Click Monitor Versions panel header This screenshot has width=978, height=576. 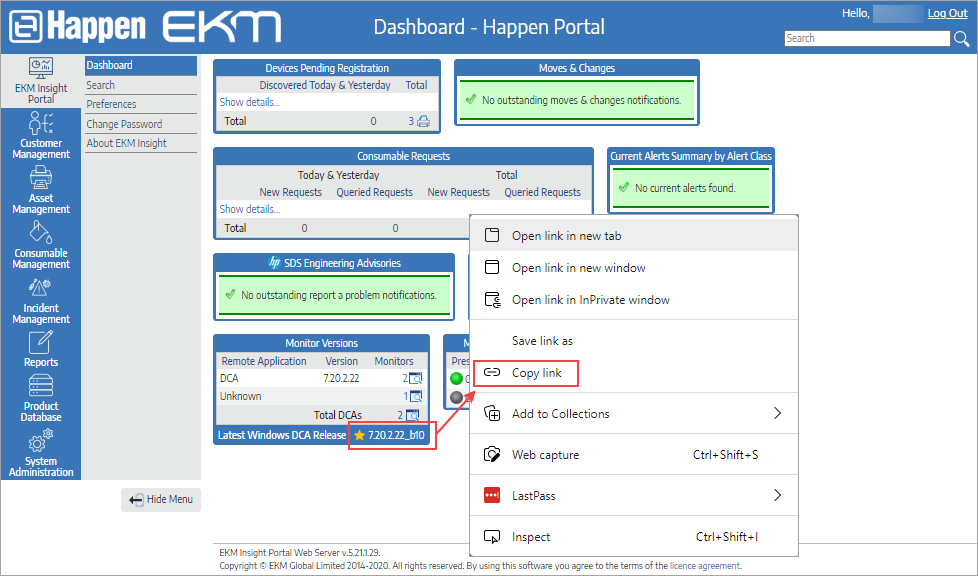[321, 343]
